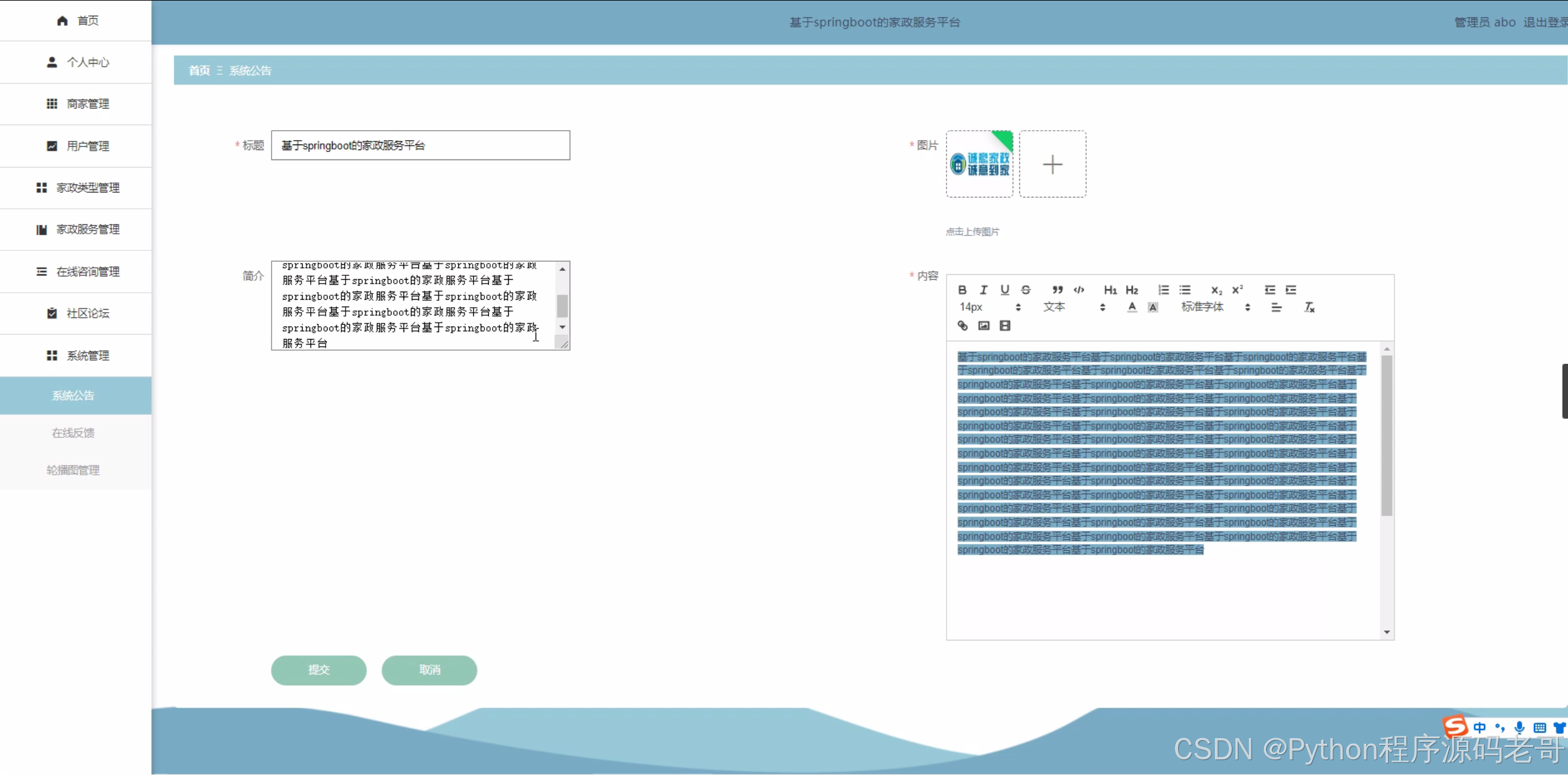Open 在线反馈 in the sidebar
Screen dimensions: 1568x775
(x=73, y=433)
